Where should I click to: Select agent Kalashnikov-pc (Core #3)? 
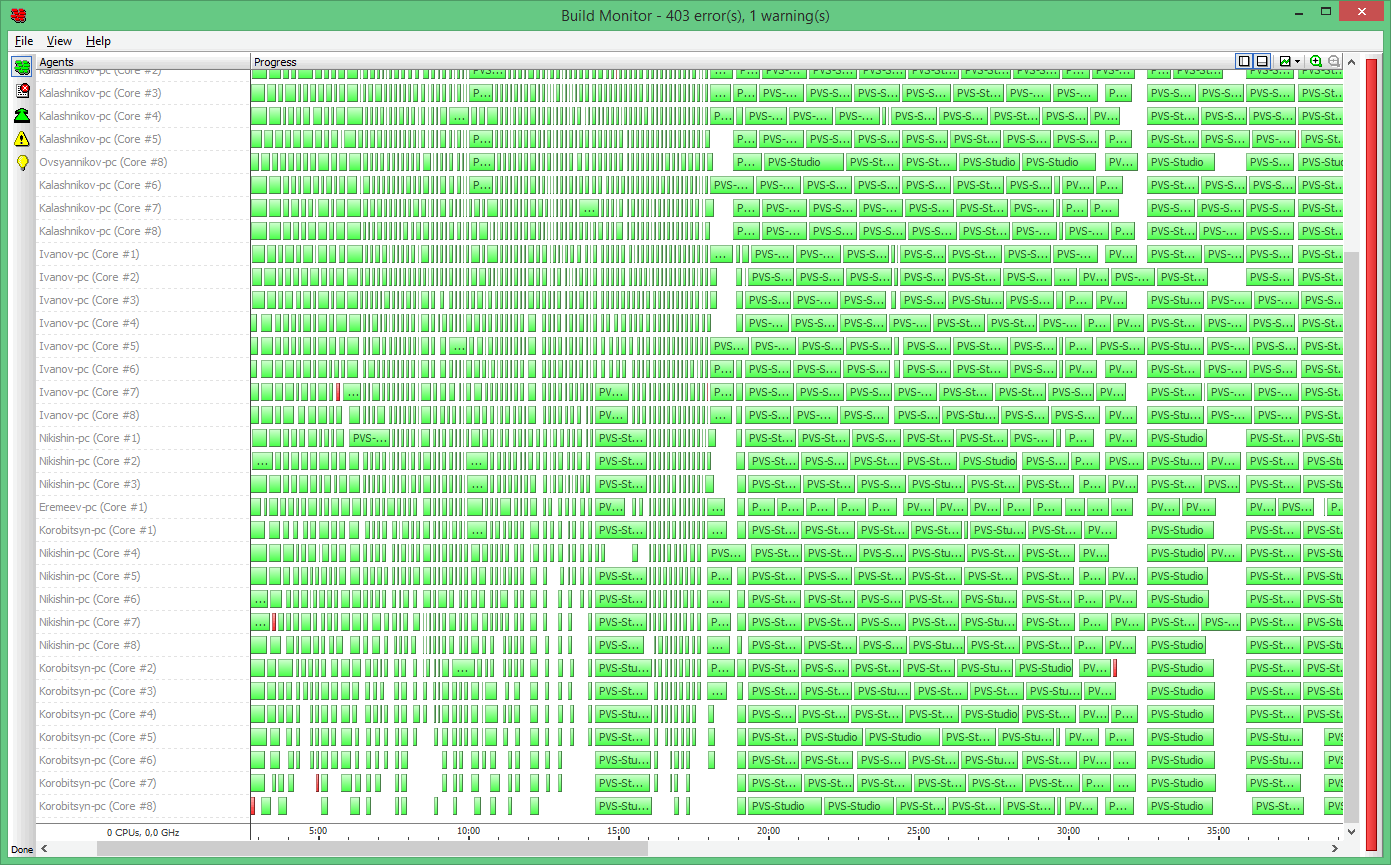pos(100,93)
